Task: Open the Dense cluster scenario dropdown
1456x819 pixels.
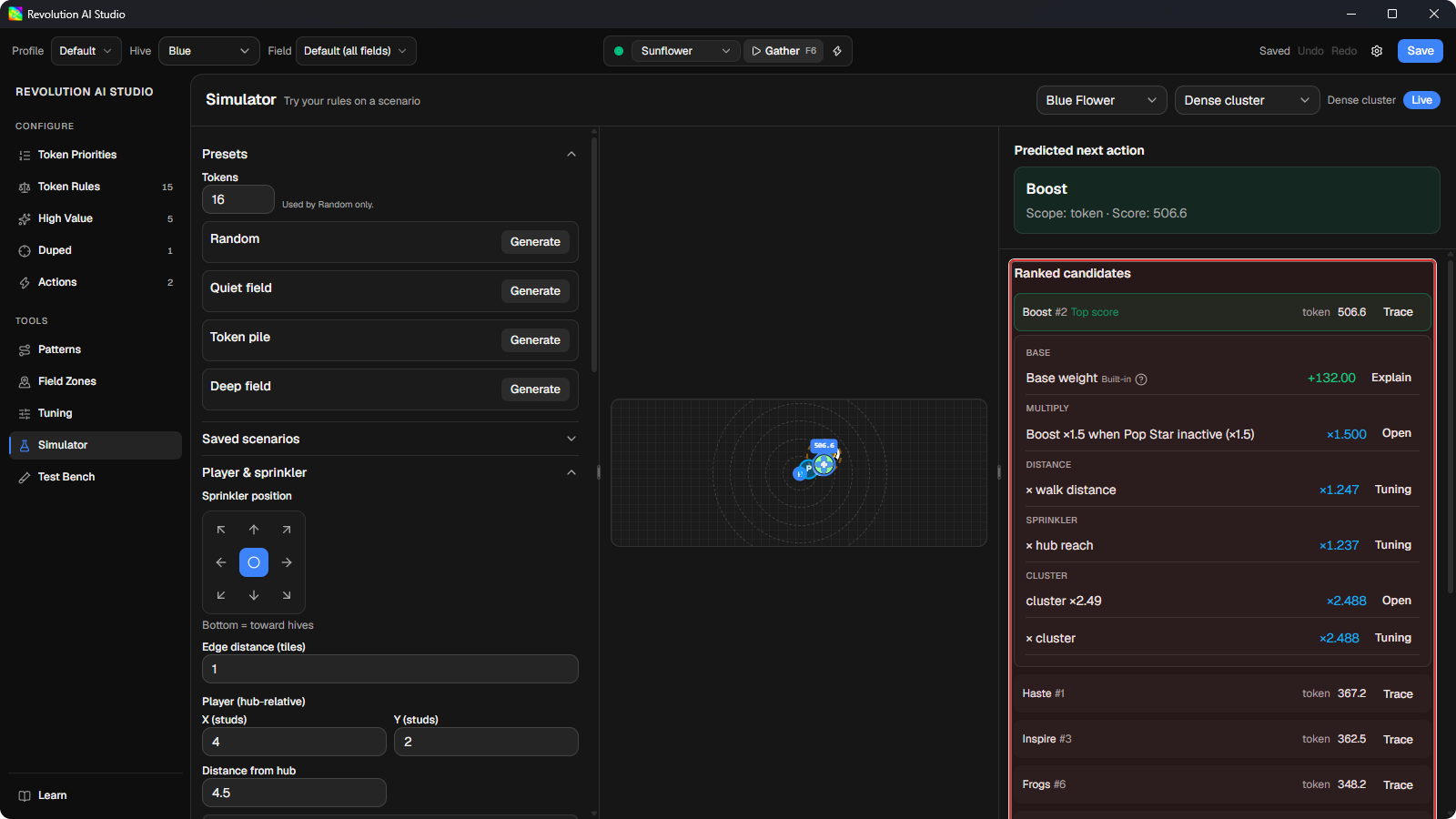Action: [1248, 100]
